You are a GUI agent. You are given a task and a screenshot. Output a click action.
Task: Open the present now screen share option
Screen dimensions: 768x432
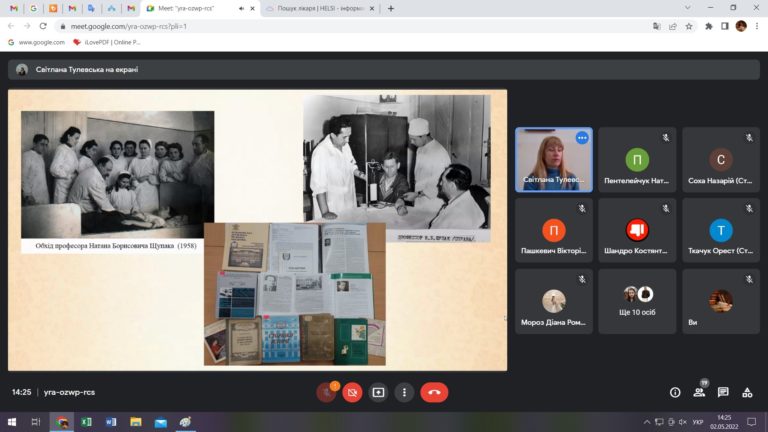click(x=378, y=392)
